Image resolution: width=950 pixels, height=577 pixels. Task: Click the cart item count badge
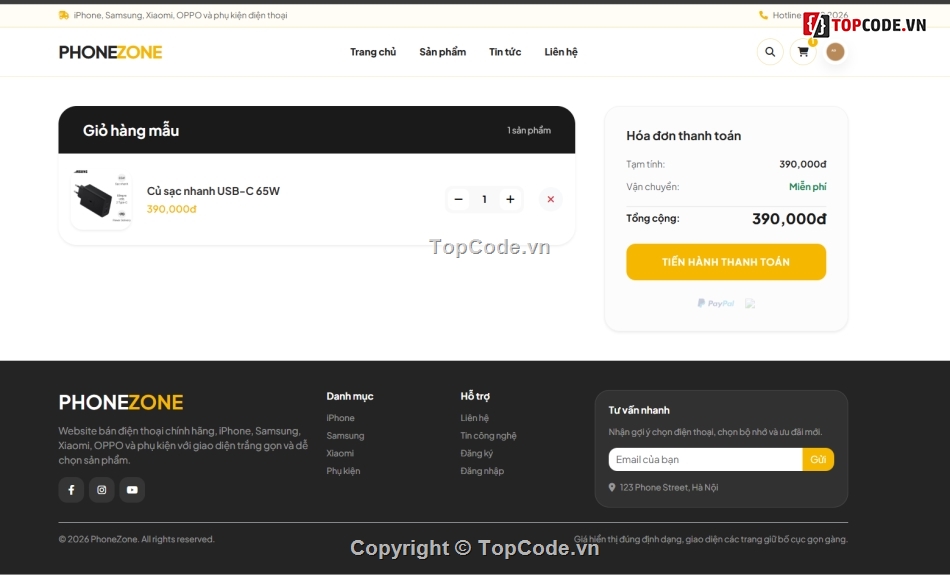812,42
